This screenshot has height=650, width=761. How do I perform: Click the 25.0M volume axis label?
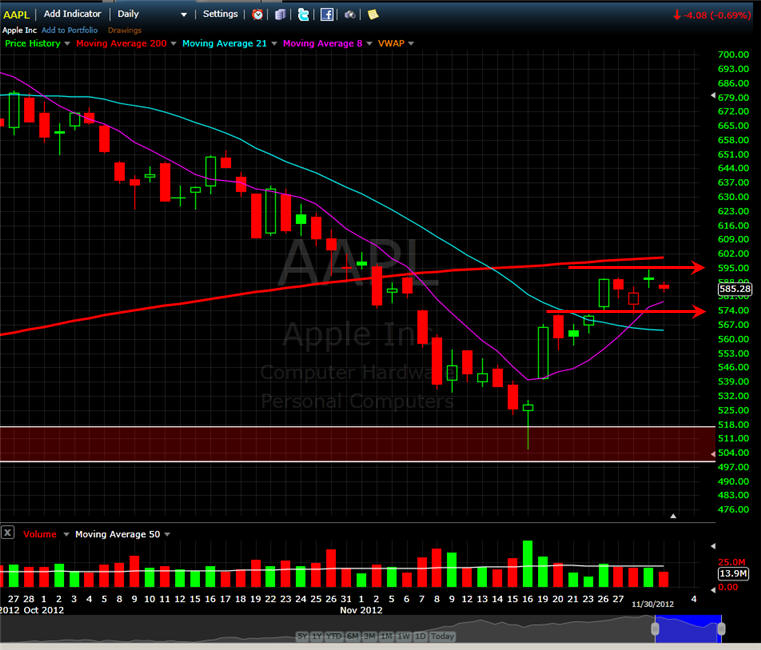tap(731, 562)
